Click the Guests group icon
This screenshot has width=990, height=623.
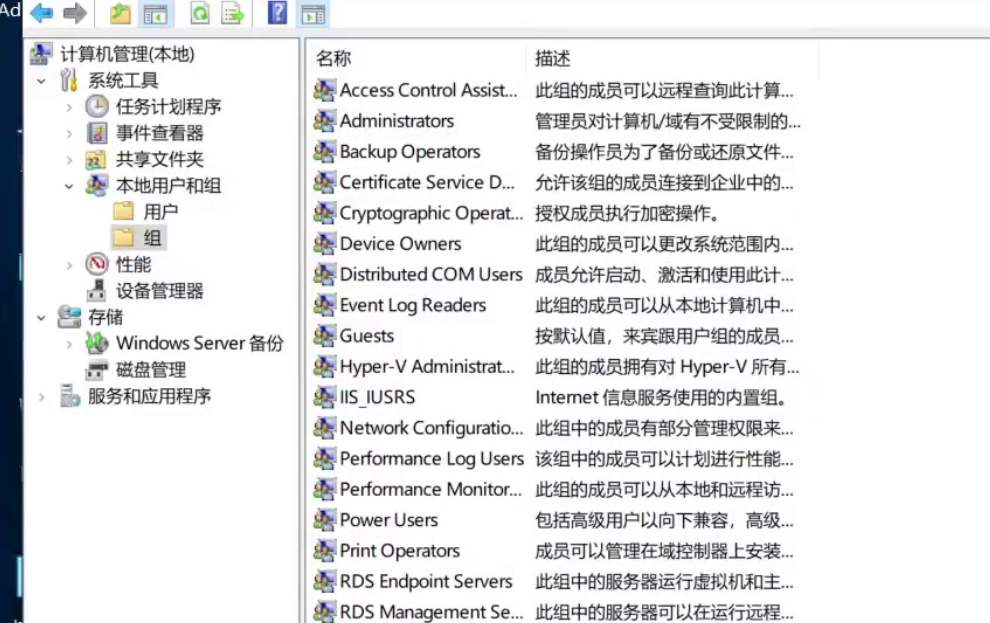pos(325,335)
